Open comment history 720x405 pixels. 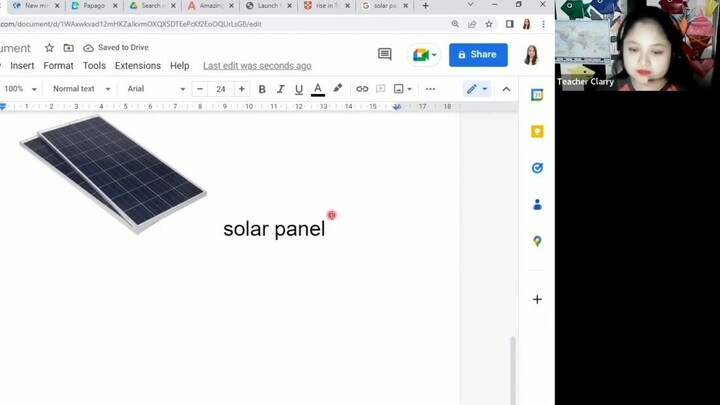pyautogui.click(x=384, y=55)
